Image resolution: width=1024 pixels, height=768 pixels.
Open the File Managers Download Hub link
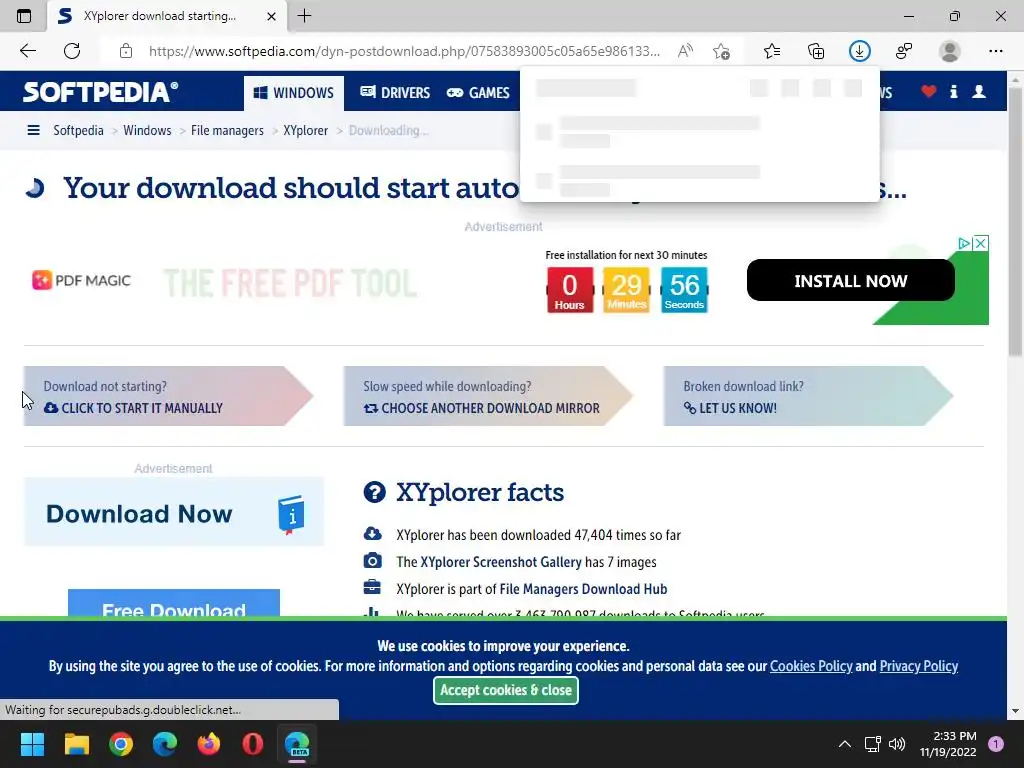[x=583, y=589]
